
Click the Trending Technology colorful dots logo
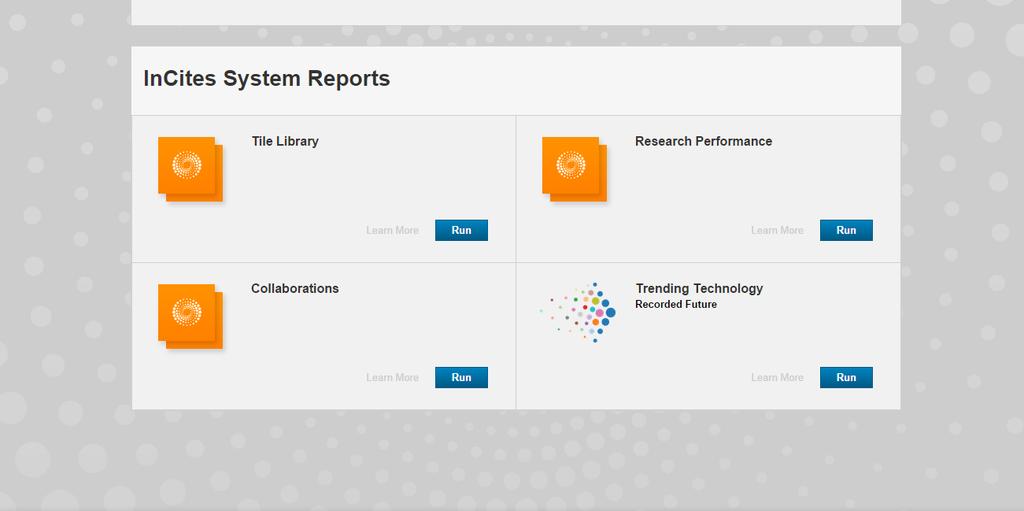tap(578, 313)
